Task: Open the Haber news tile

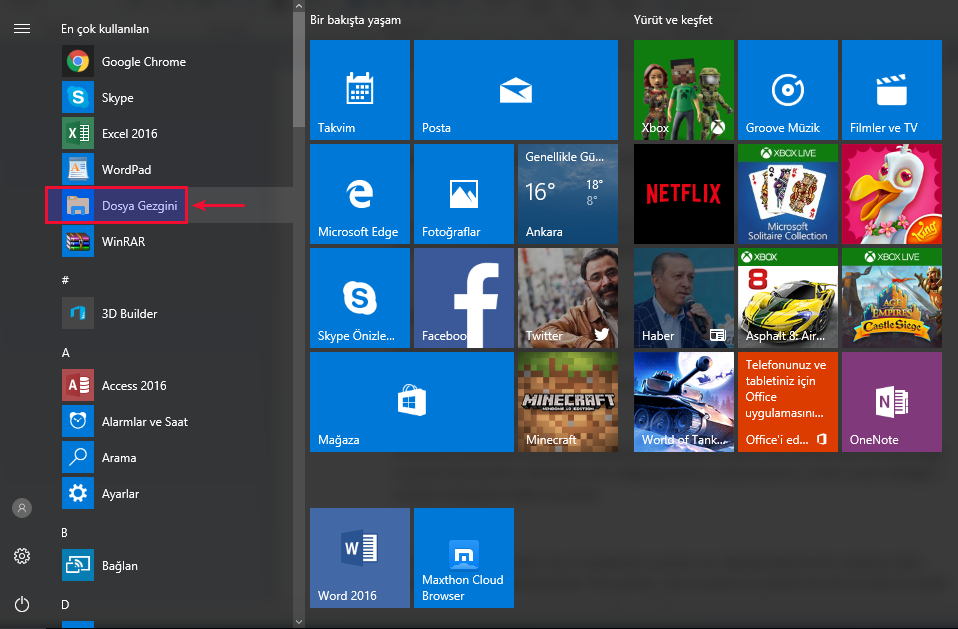Action: 684,298
